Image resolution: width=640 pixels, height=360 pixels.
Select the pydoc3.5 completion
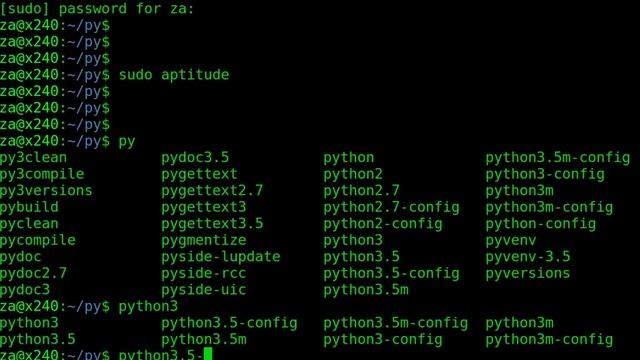195,158
